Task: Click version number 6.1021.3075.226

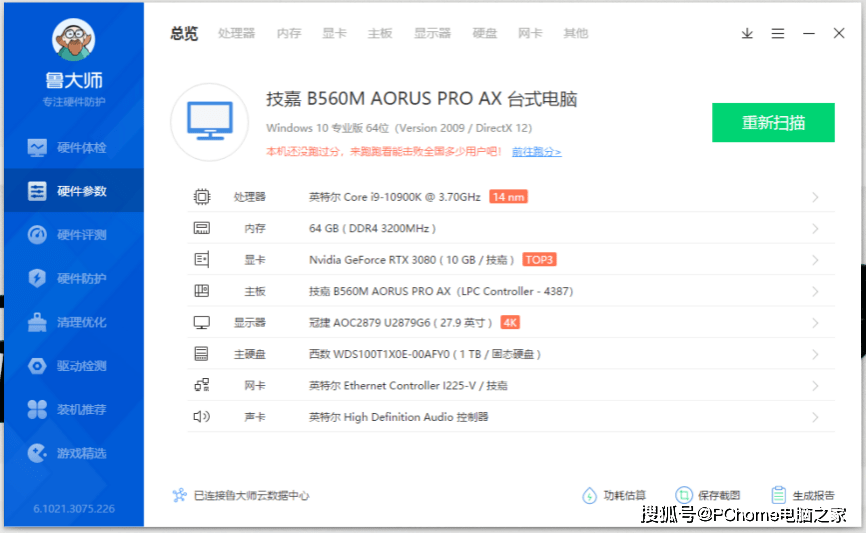Action: 74,509
